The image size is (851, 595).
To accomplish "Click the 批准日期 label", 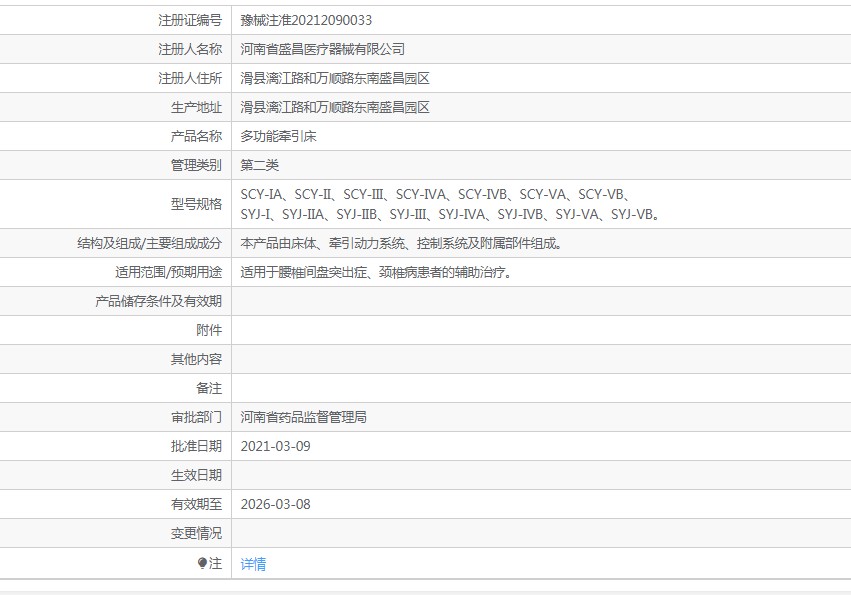I will tap(196, 446).
